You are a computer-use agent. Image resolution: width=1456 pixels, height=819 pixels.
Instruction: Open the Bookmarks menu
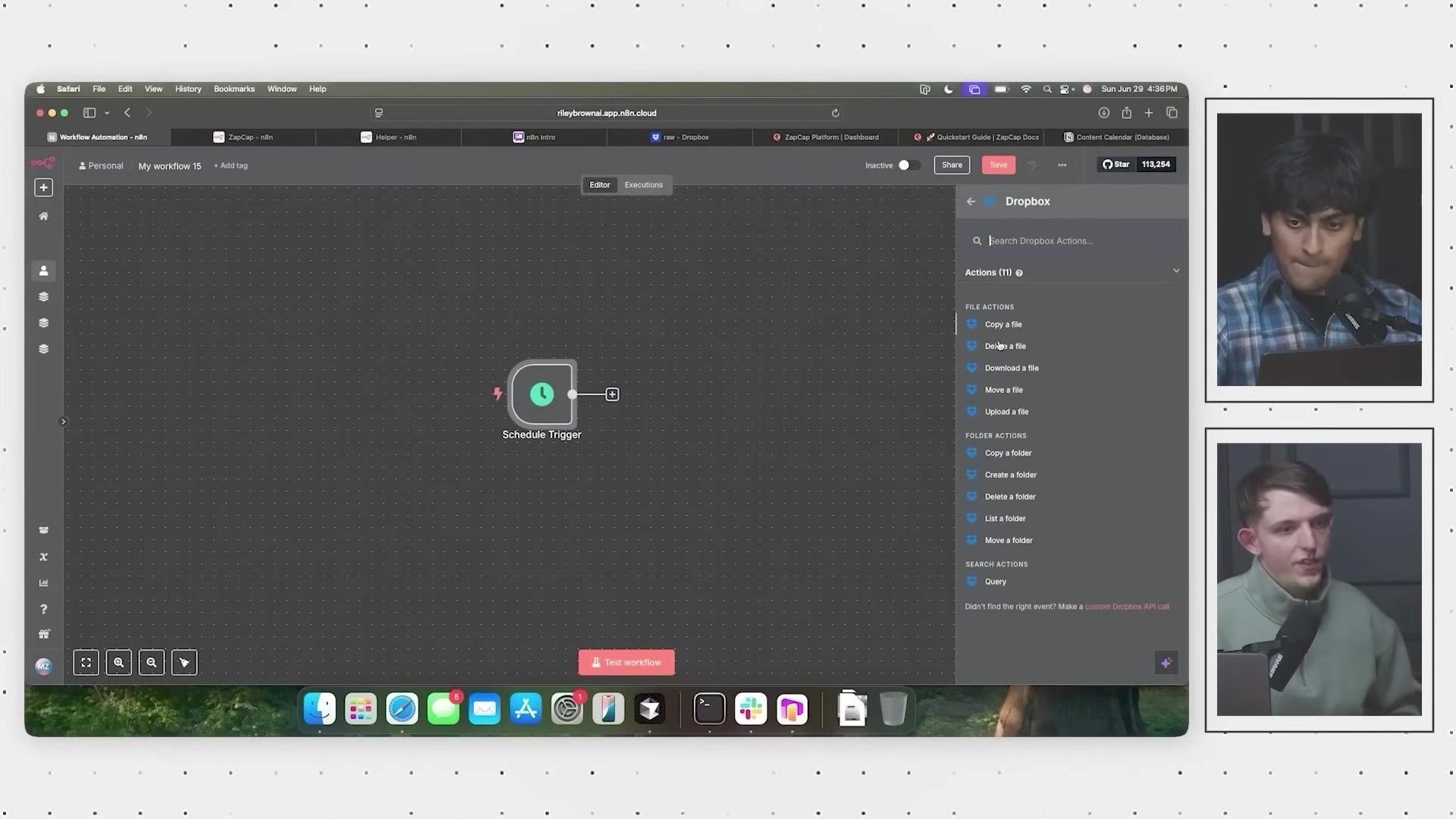pyautogui.click(x=234, y=89)
